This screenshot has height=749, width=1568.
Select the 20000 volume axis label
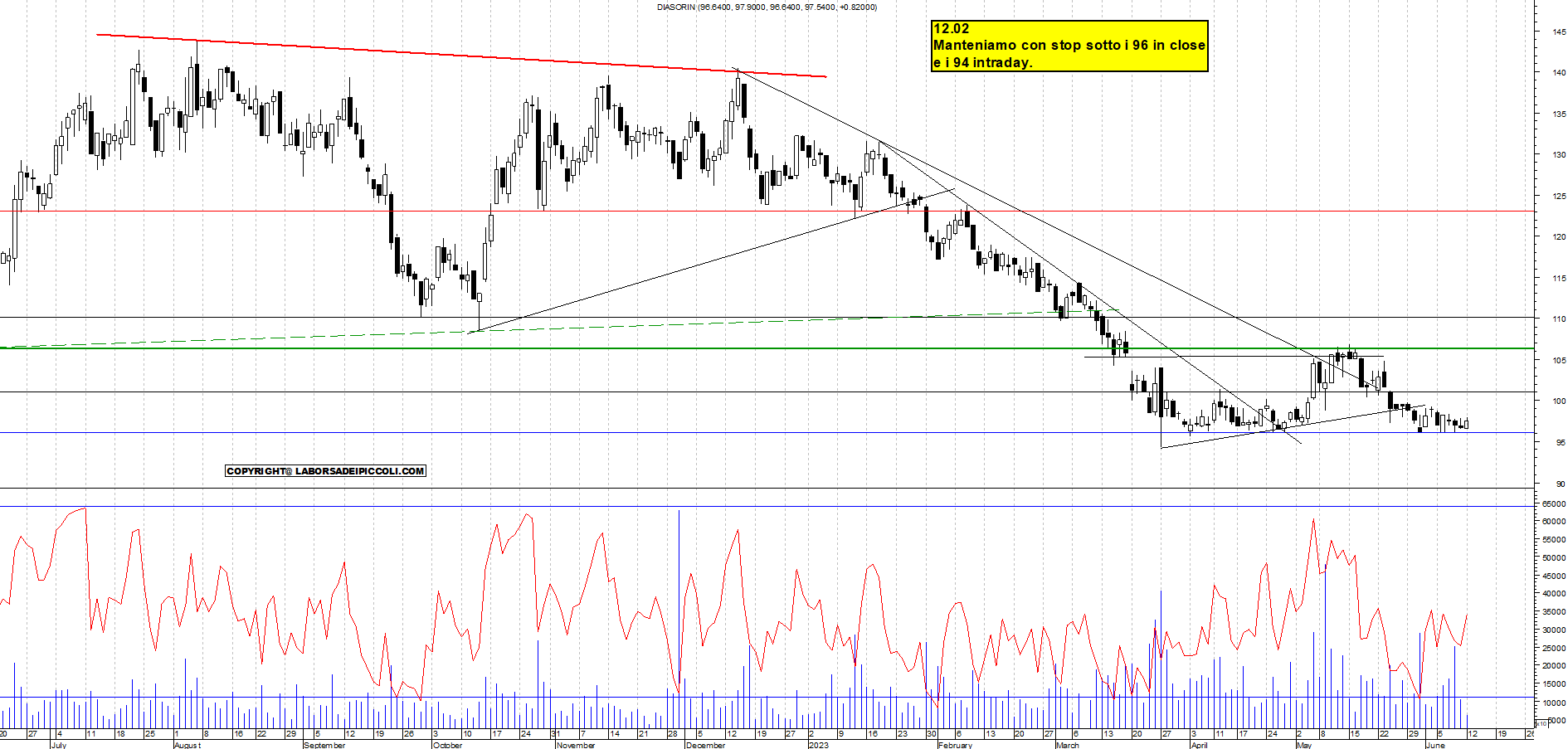pos(1554,666)
